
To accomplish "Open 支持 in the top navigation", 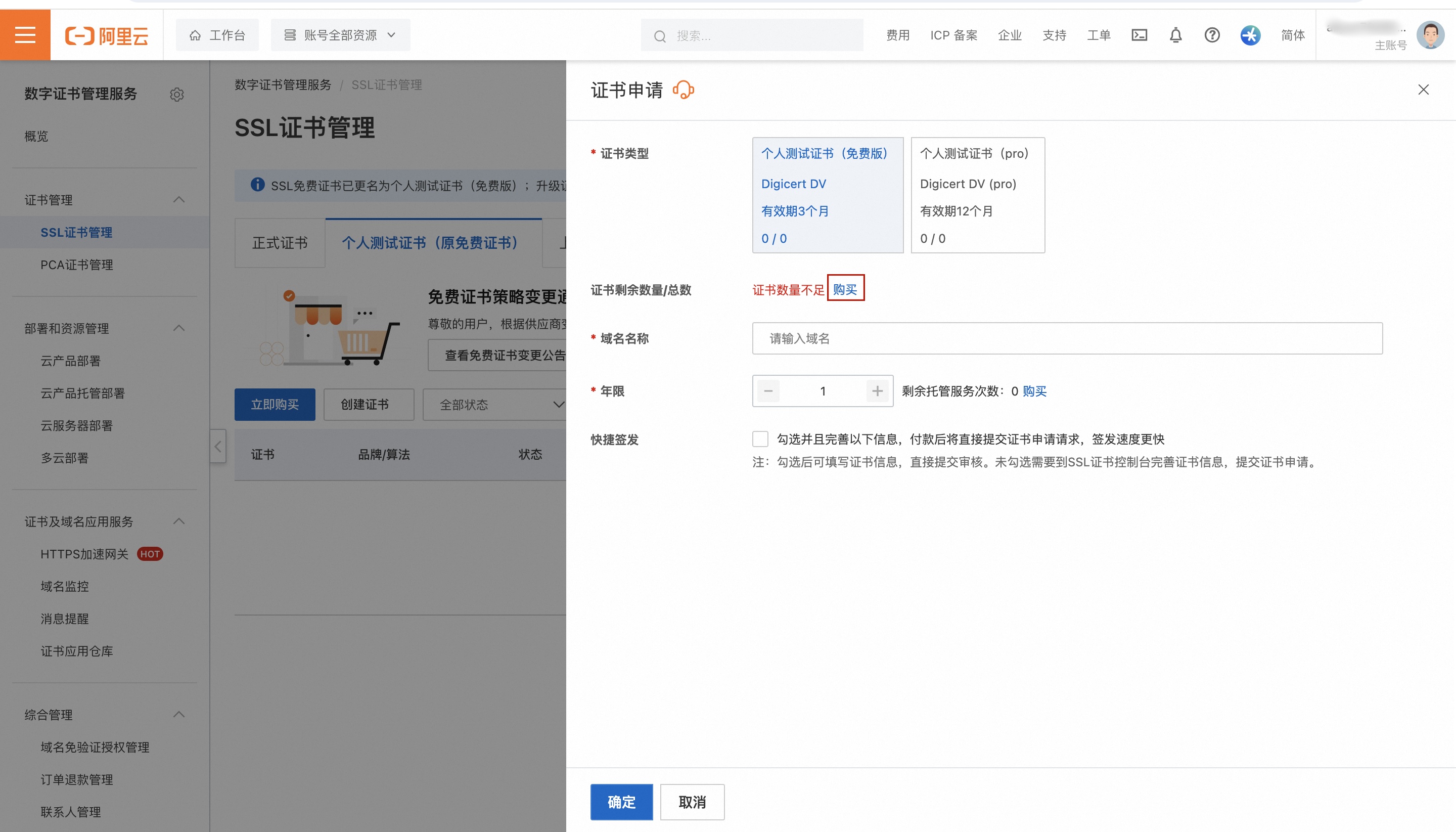I will pyautogui.click(x=1055, y=35).
